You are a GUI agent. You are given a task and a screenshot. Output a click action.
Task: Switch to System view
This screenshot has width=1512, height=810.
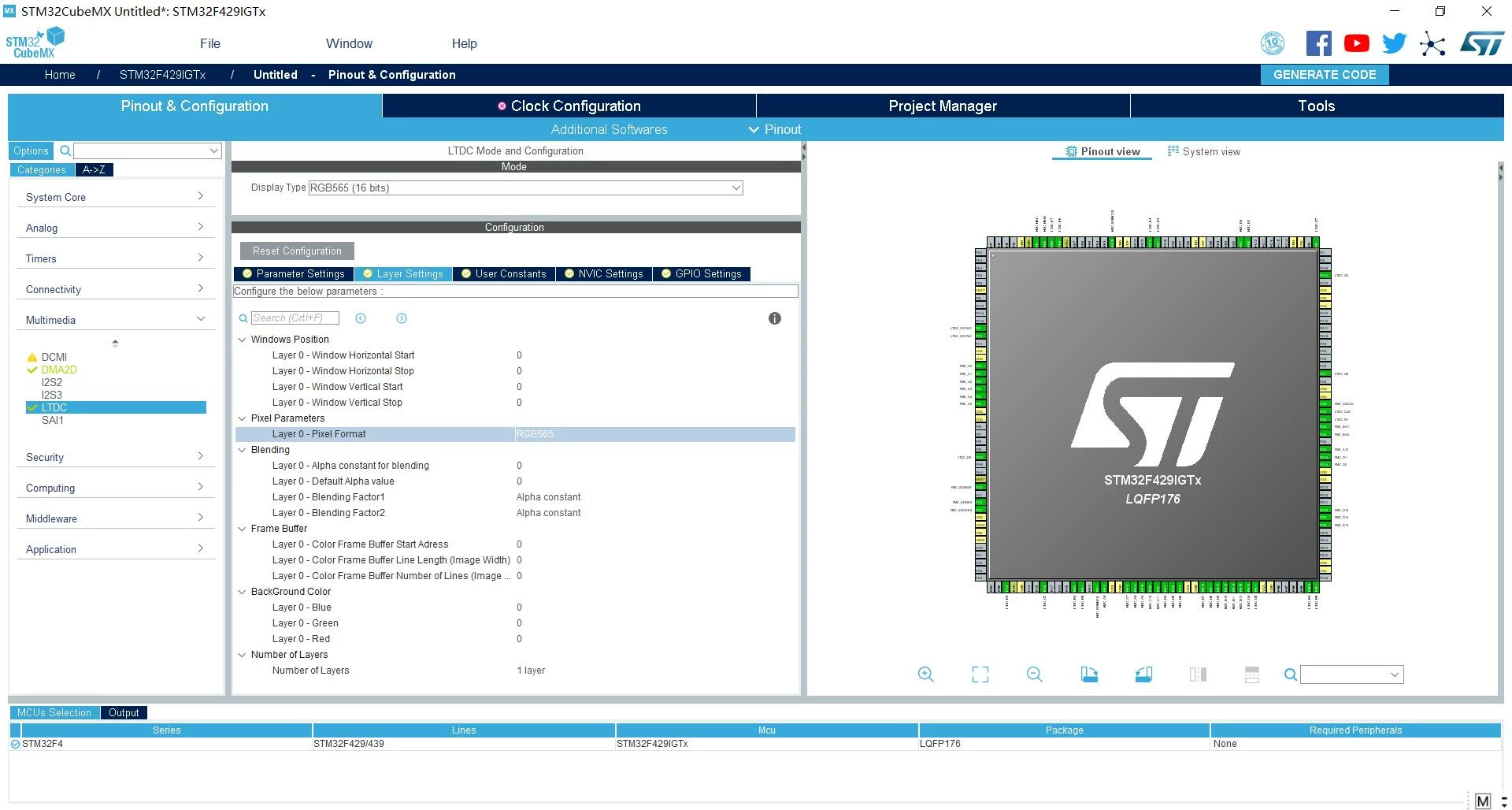point(1204,151)
